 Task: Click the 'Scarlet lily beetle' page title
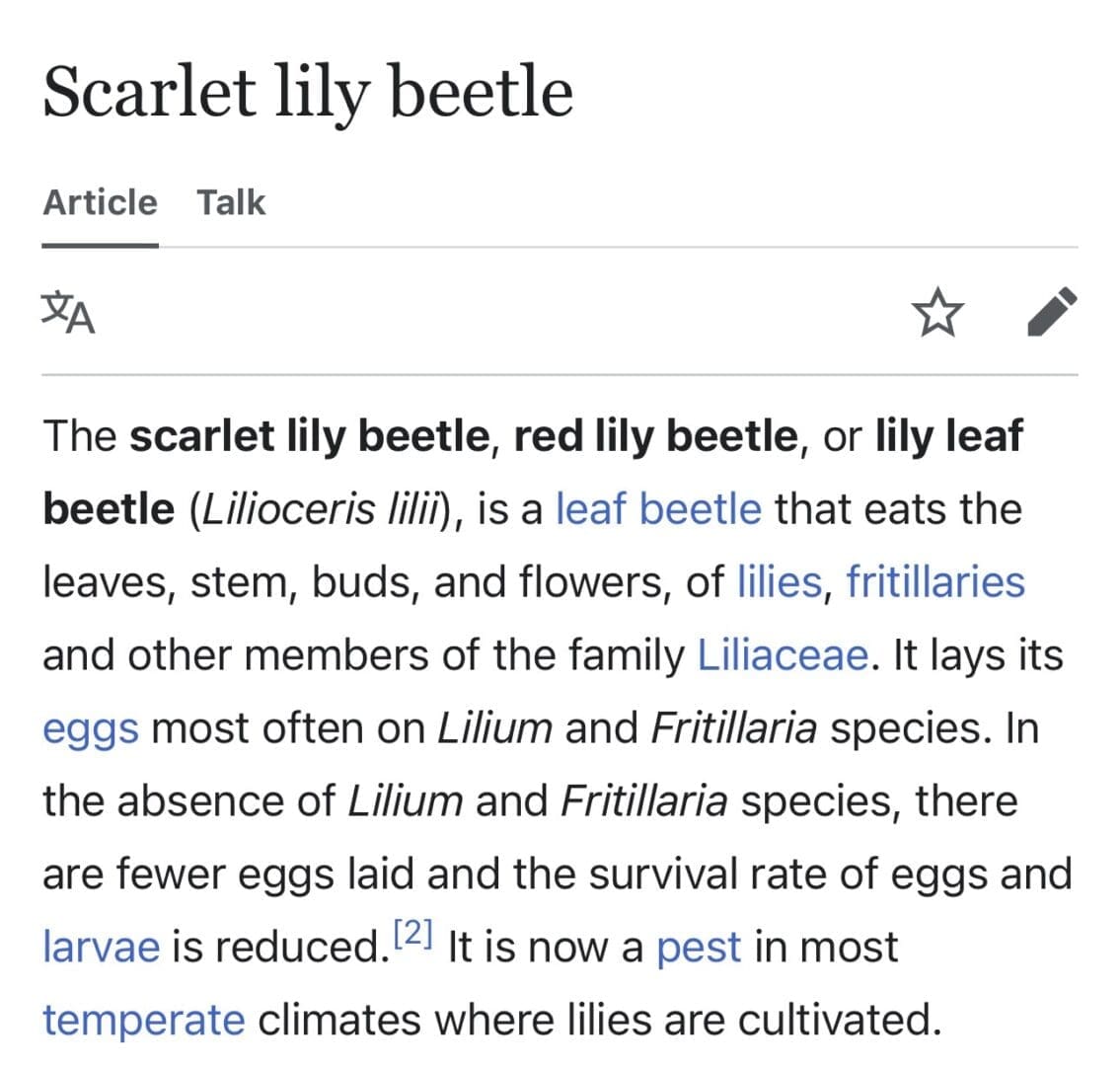[308, 91]
